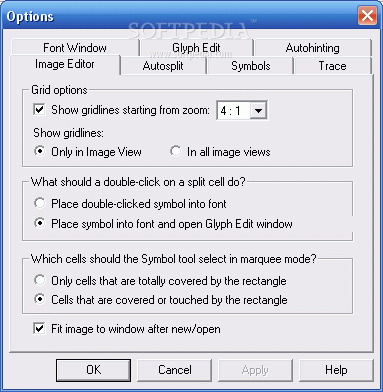This screenshot has height=392, width=383.
Task: Open Help for the Options dialog
Action: pos(336,370)
